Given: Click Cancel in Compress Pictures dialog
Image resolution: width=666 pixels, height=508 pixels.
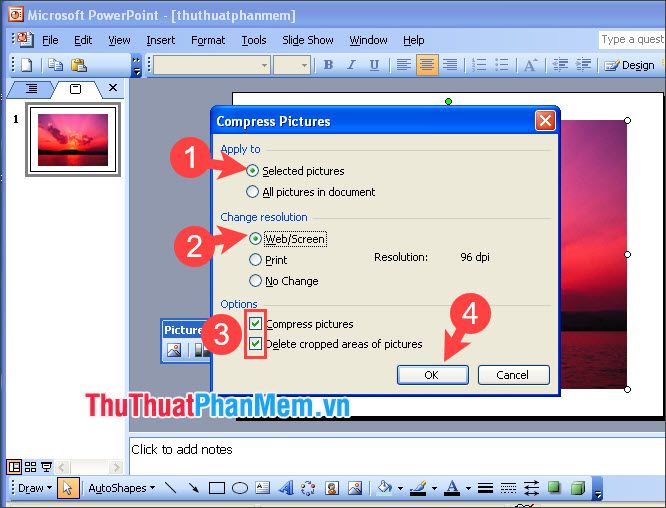Looking at the screenshot, I should 513,375.
